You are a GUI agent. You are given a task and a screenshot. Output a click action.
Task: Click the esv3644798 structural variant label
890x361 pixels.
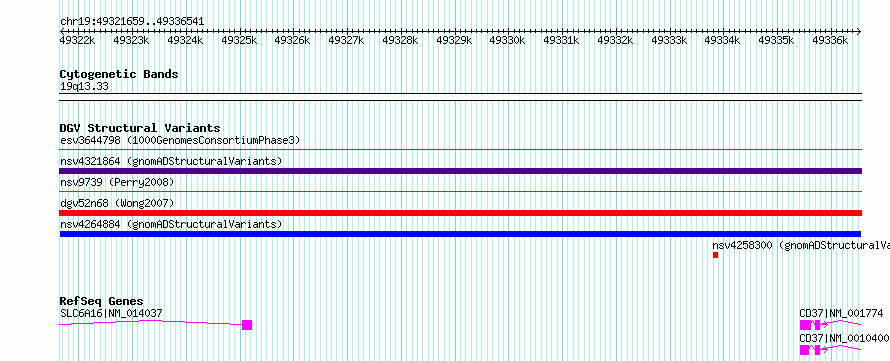tap(180, 140)
